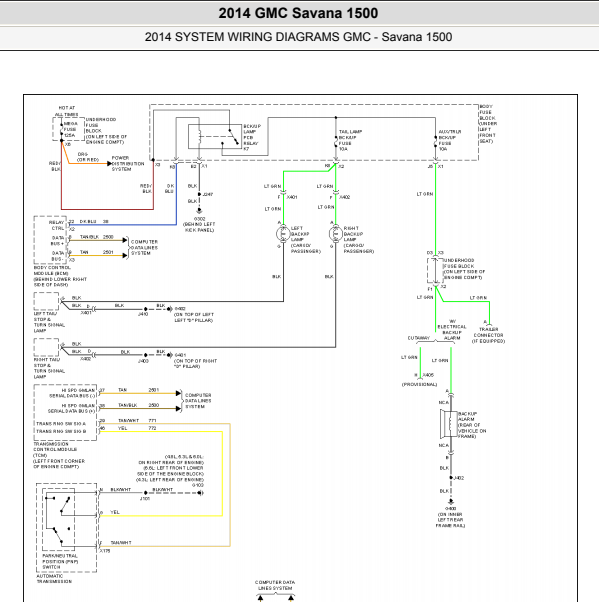This screenshot has height=602, width=599.
Task: Click the J410 splice dot
Action: pyautogui.click(x=146, y=309)
